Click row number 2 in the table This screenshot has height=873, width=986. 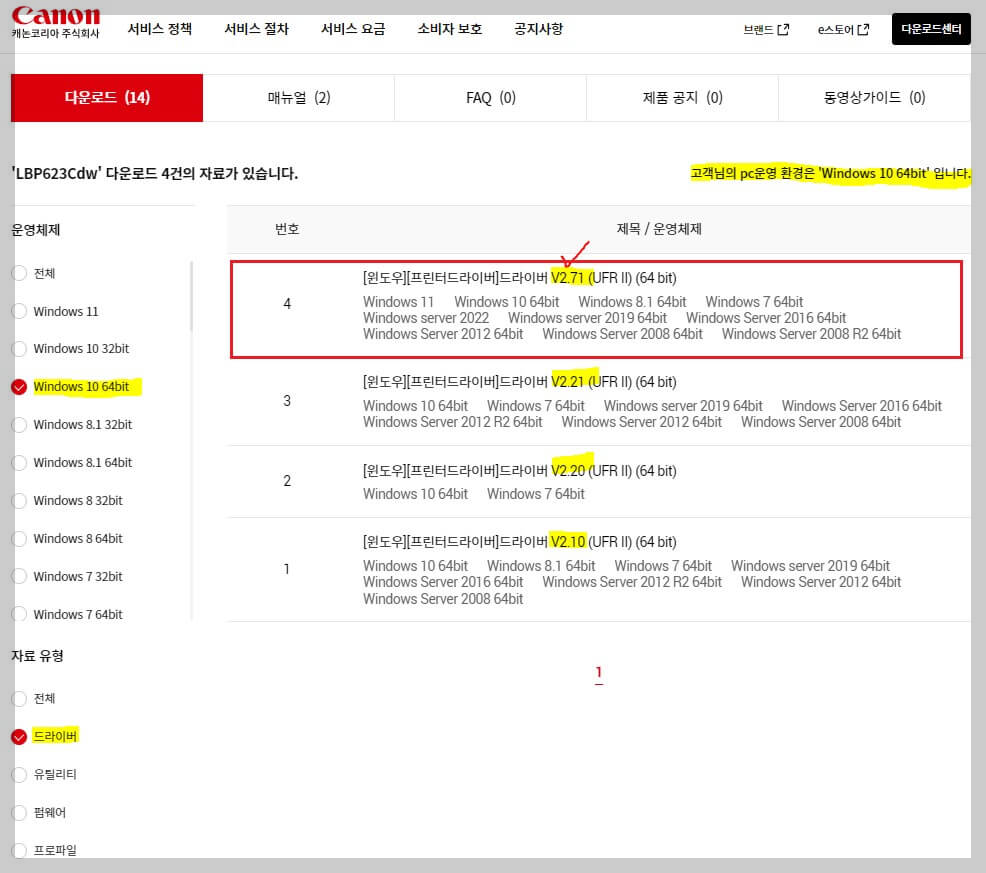(x=287, y=481)
